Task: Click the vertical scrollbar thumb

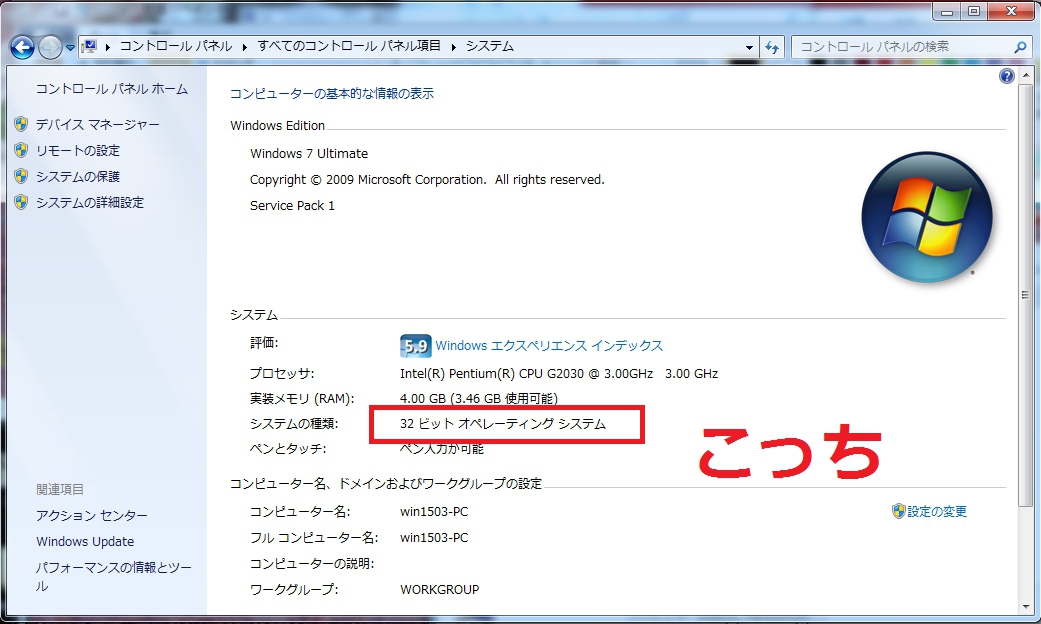Action: (1026, 294)
